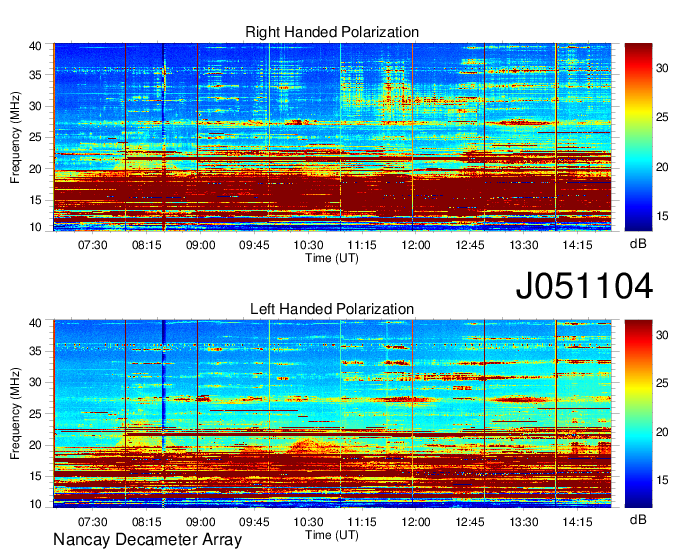Image resolution: width=680 pixels, height=552 pixels.
Task: Click the bottom panel color bar
Action: pos(638,414)
